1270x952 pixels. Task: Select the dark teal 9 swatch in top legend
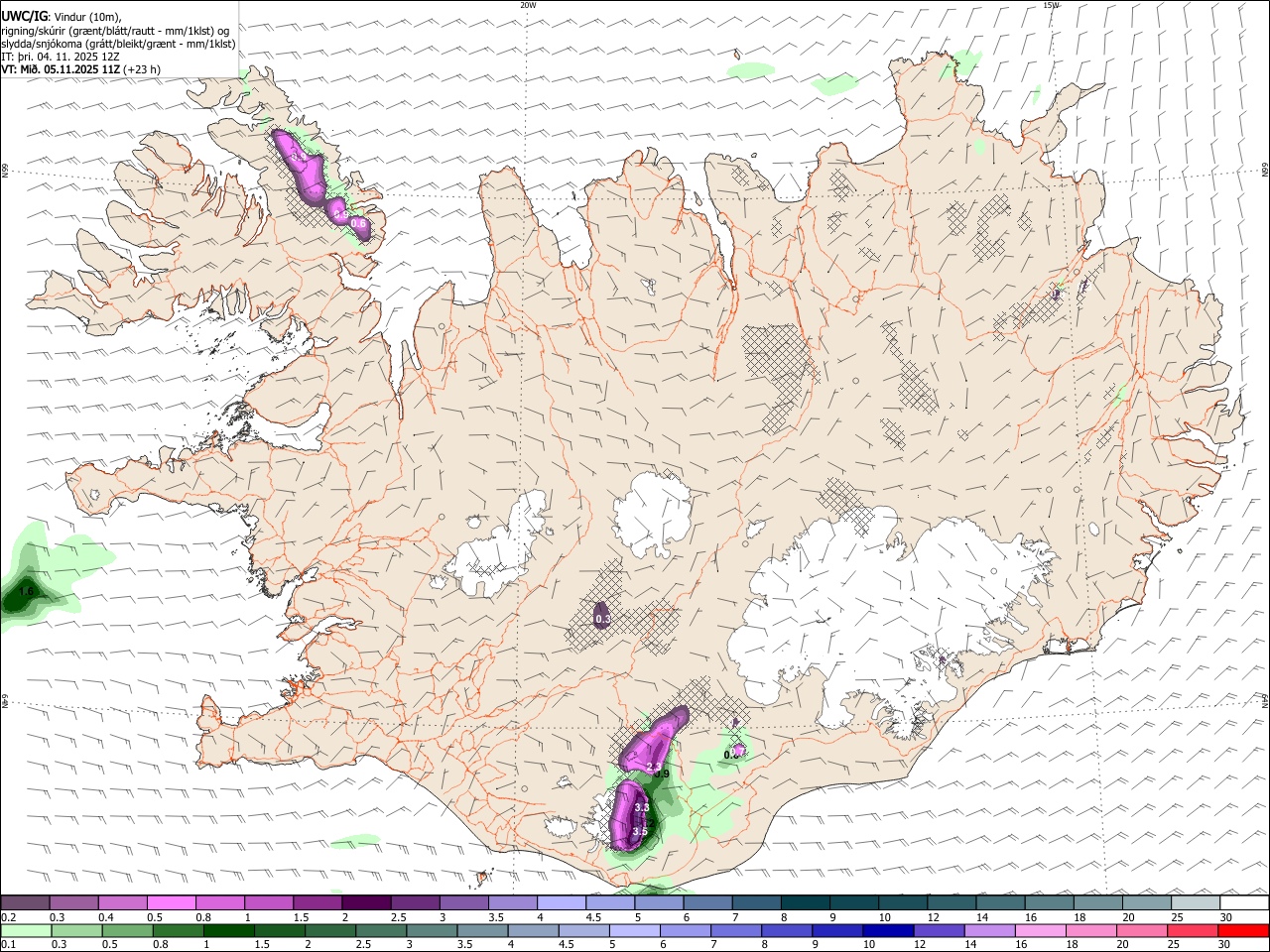852,903
